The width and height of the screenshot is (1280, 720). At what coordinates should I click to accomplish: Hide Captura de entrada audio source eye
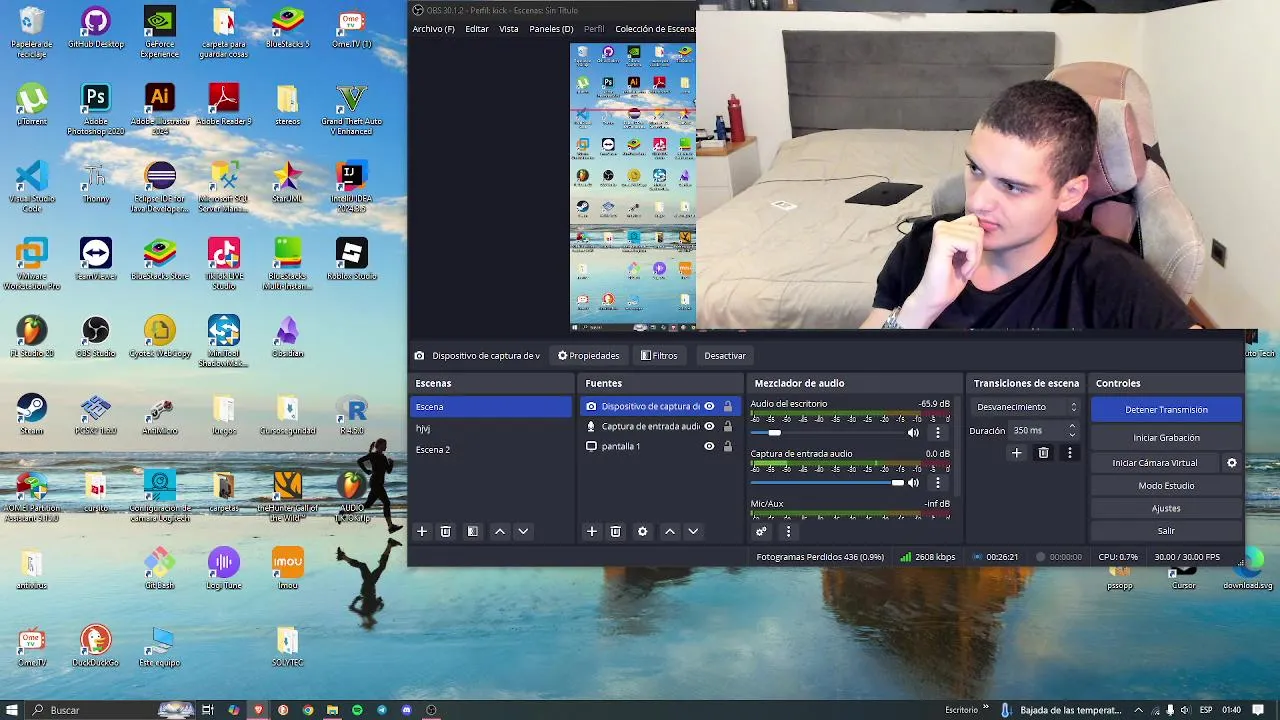pos(709,426)
